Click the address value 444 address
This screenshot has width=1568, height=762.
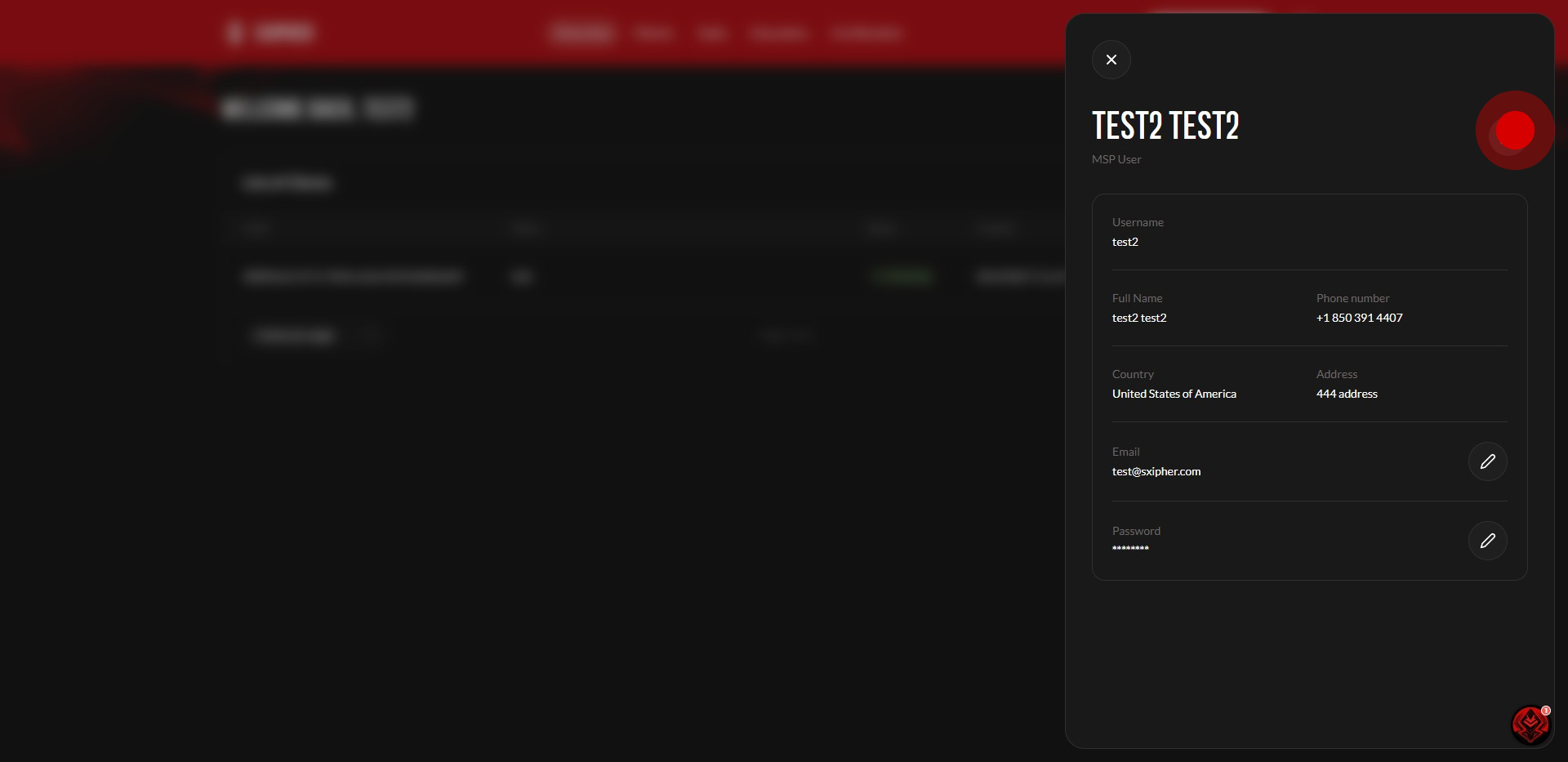[x=1347, y=394]
